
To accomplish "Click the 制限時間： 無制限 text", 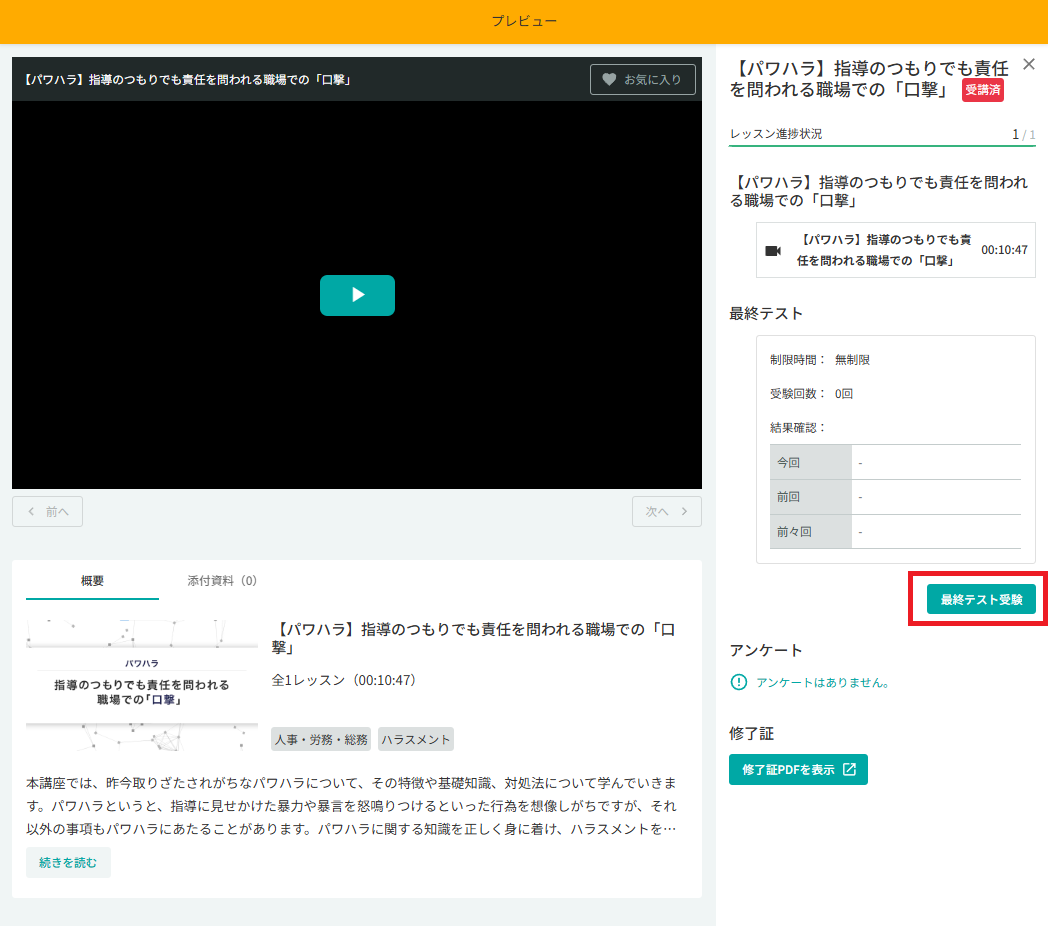I will coord(819,360).
